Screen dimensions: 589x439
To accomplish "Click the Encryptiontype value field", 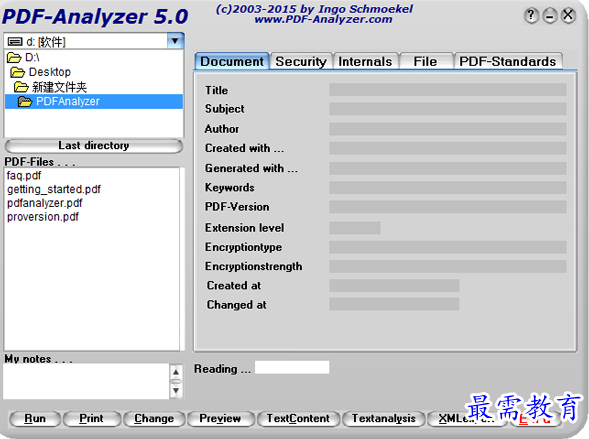I will click(x=448, y=247).
